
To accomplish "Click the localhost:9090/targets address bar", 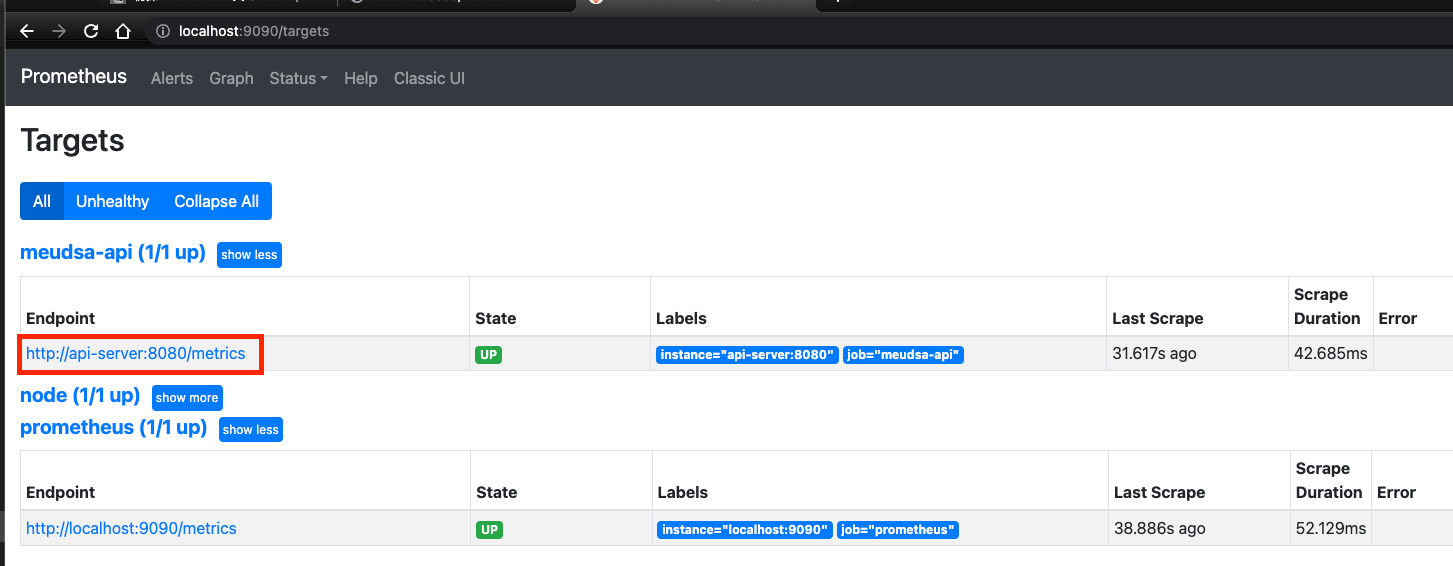I will pos(254,31).
